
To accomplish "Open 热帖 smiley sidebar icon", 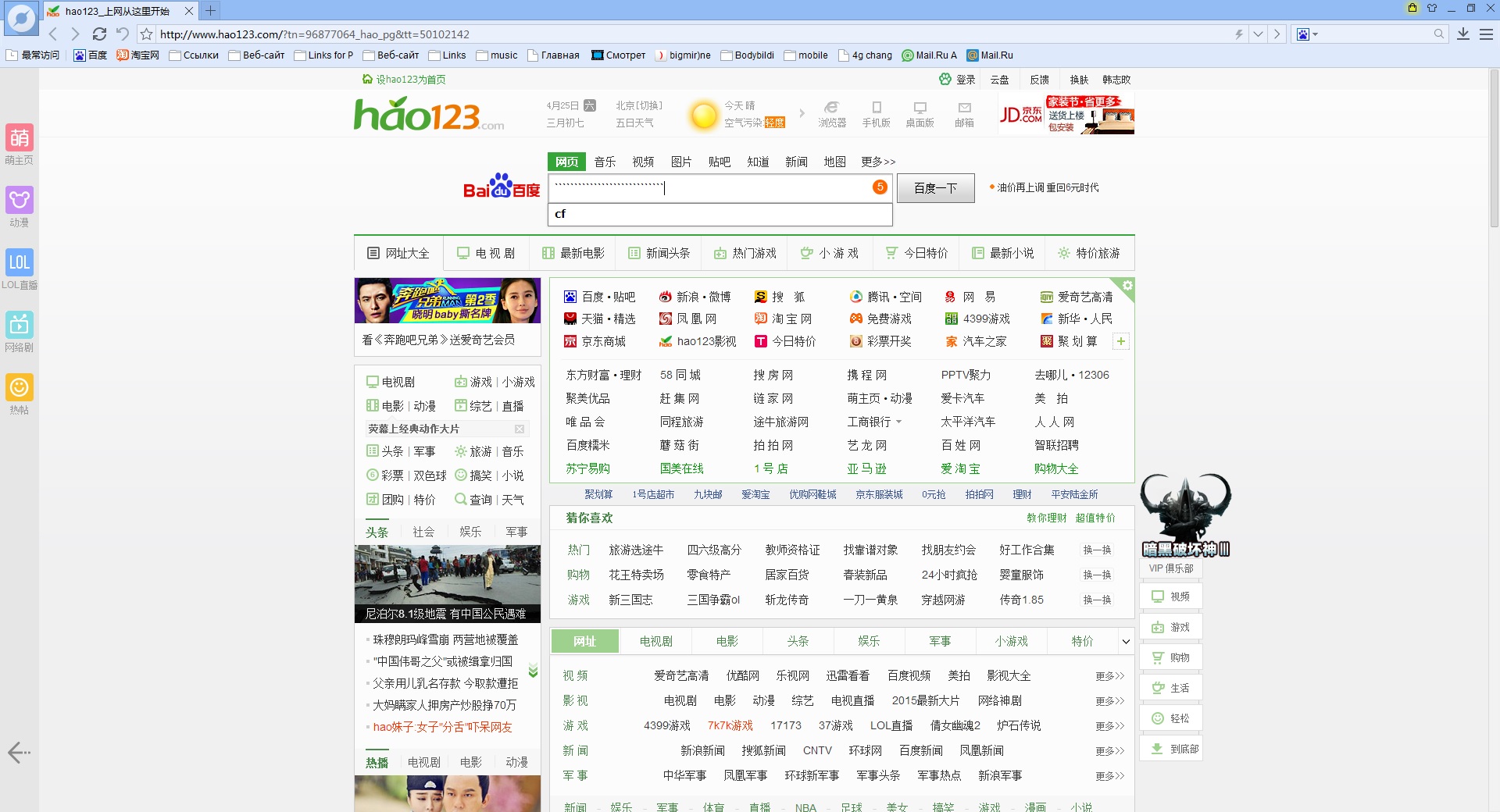I will point(20,388).
